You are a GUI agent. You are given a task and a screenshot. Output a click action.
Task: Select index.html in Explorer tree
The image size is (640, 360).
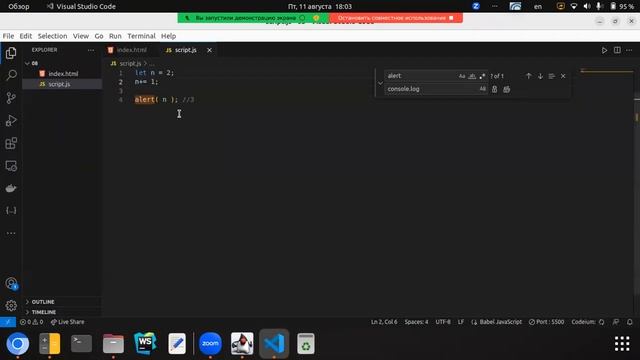[x=62, y=73]
